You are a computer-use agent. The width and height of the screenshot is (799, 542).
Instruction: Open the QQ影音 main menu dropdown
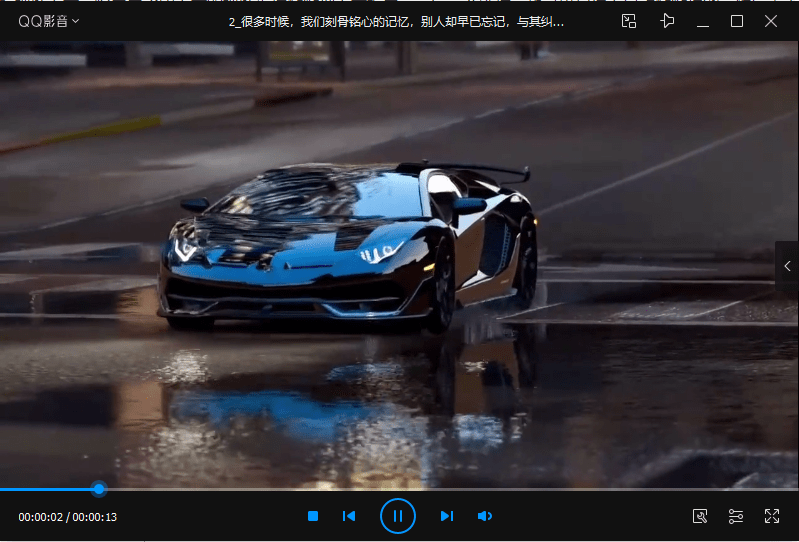point(48,21)
